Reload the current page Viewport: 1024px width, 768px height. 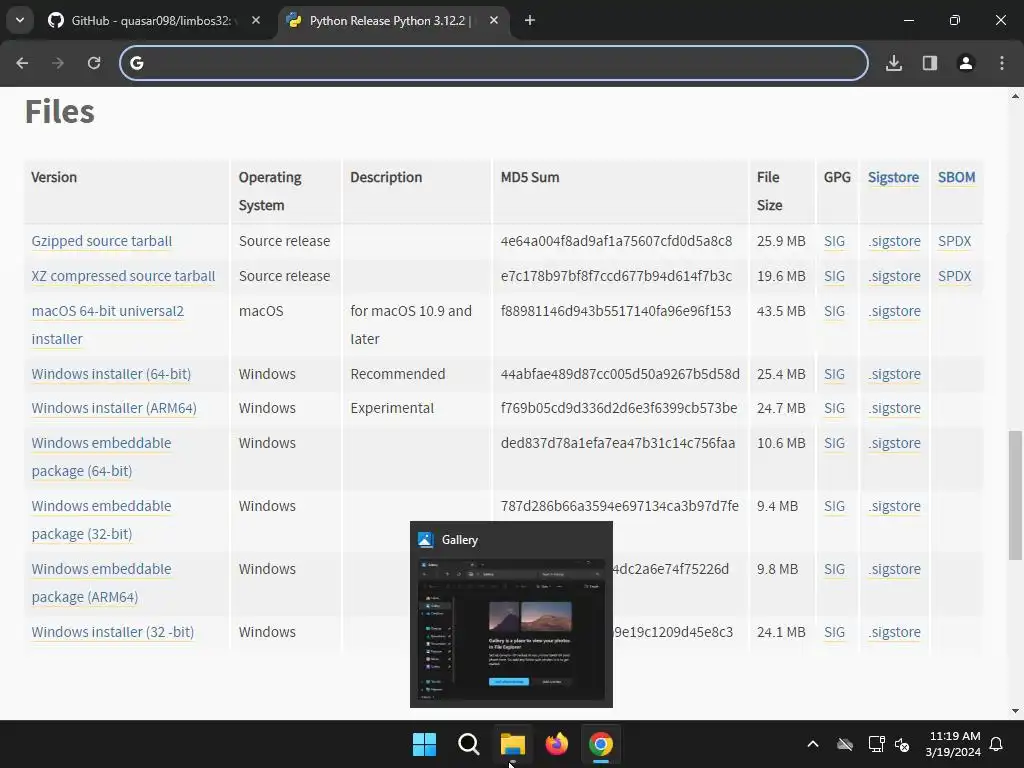94,63
